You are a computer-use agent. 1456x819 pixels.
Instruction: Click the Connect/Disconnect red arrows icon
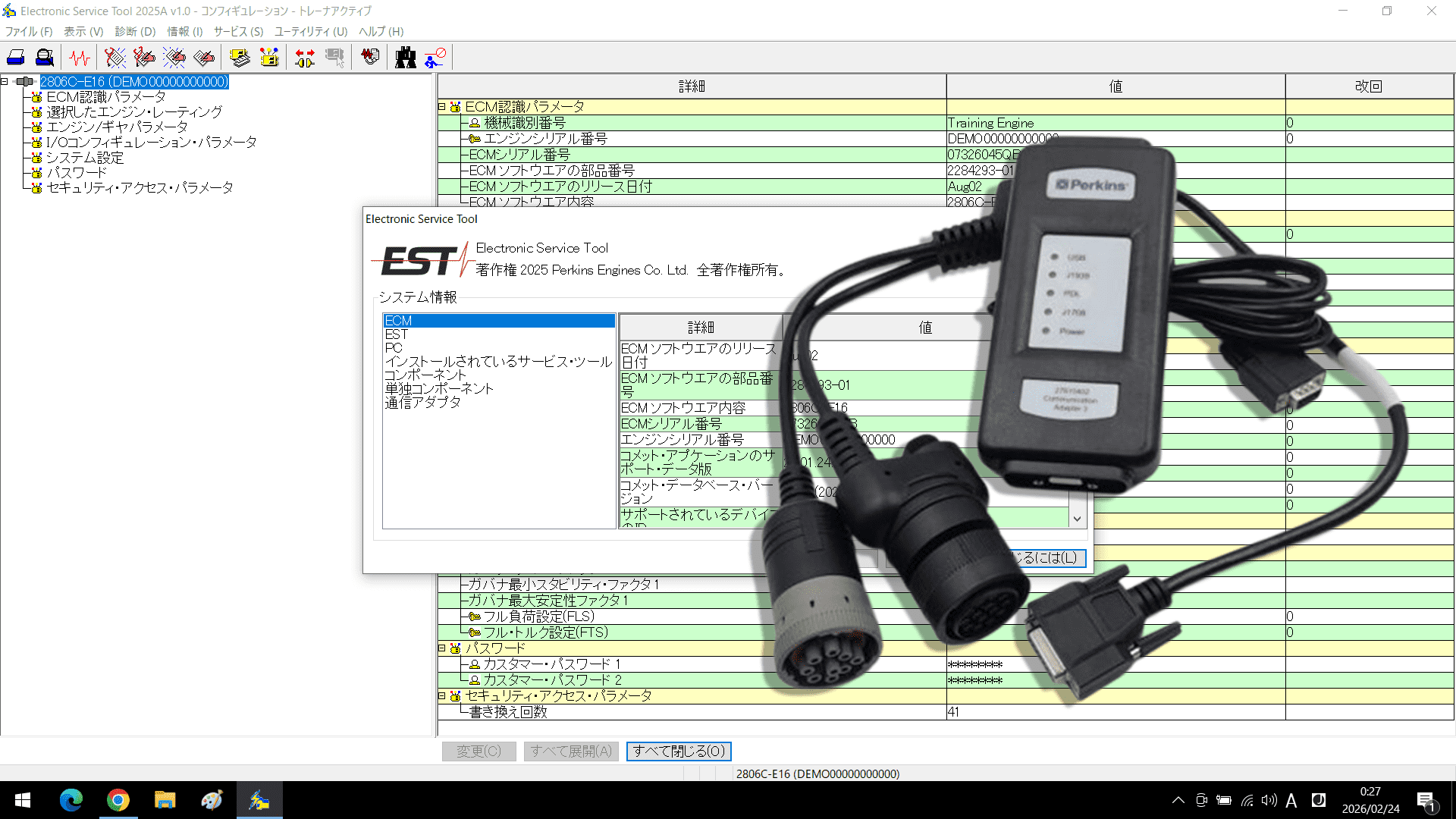click(x=305, y=58)
